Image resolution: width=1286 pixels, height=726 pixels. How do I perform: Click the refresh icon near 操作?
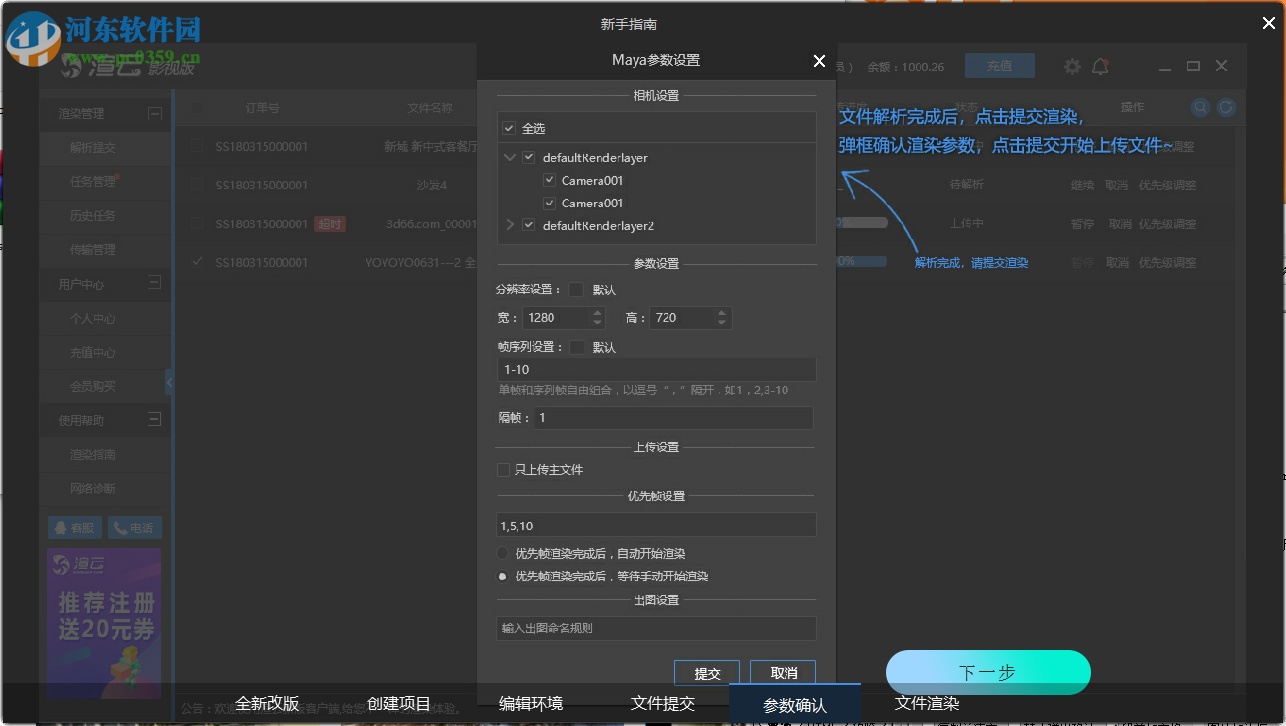tap(1226, 107)
